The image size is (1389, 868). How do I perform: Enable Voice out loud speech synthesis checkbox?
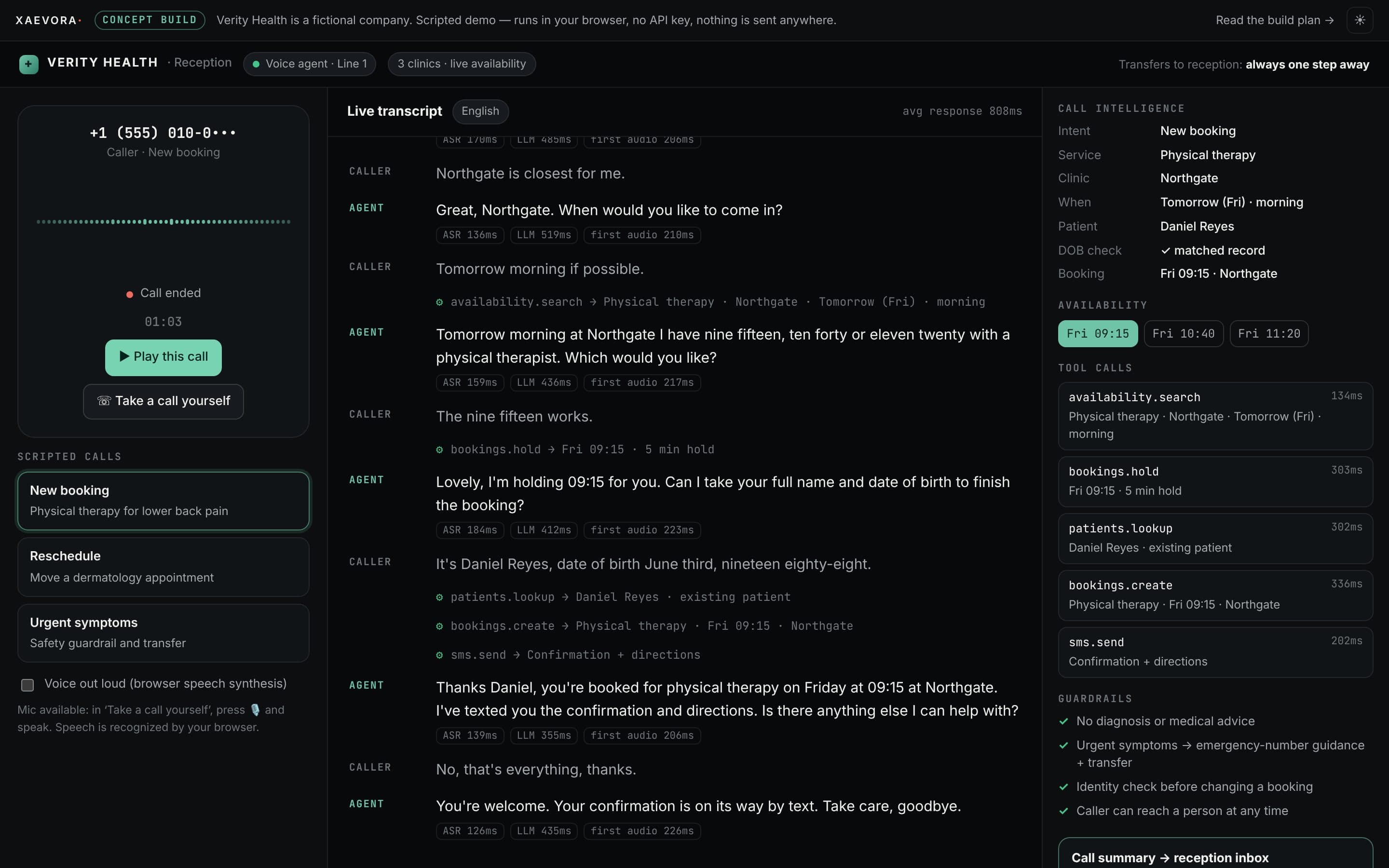(x=27, y=684)
